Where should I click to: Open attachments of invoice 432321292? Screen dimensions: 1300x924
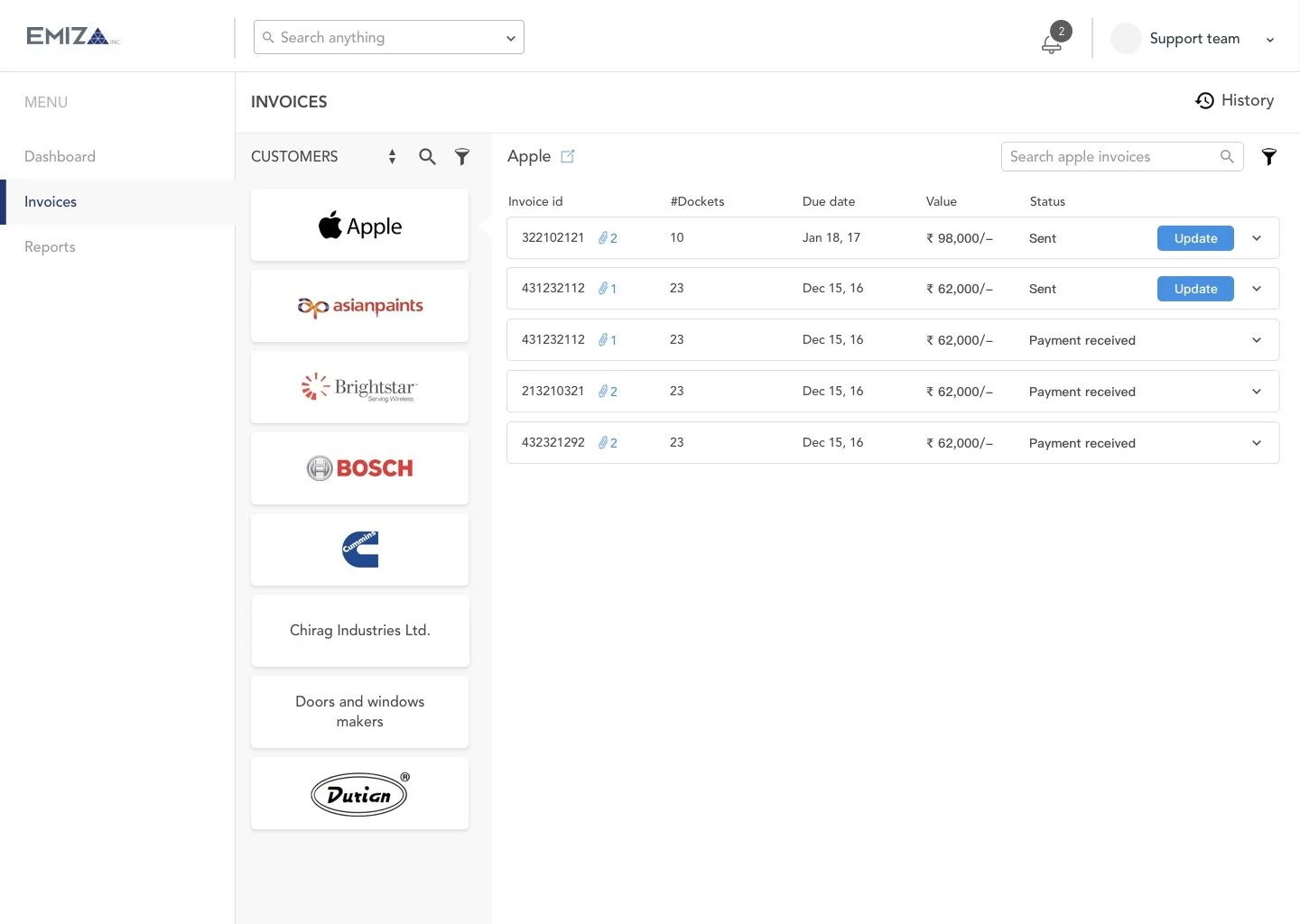pos(608,443)
